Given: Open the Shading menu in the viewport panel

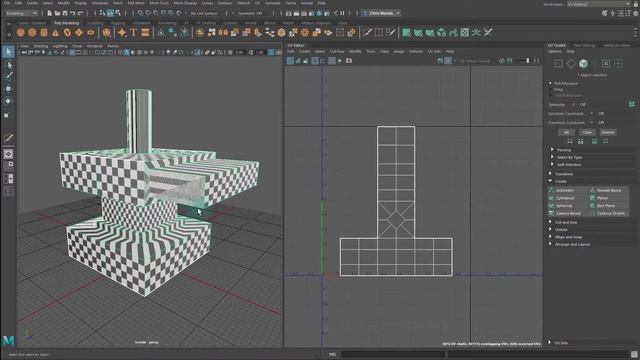Looking at the screenshot, I should (x=41, y=46).
